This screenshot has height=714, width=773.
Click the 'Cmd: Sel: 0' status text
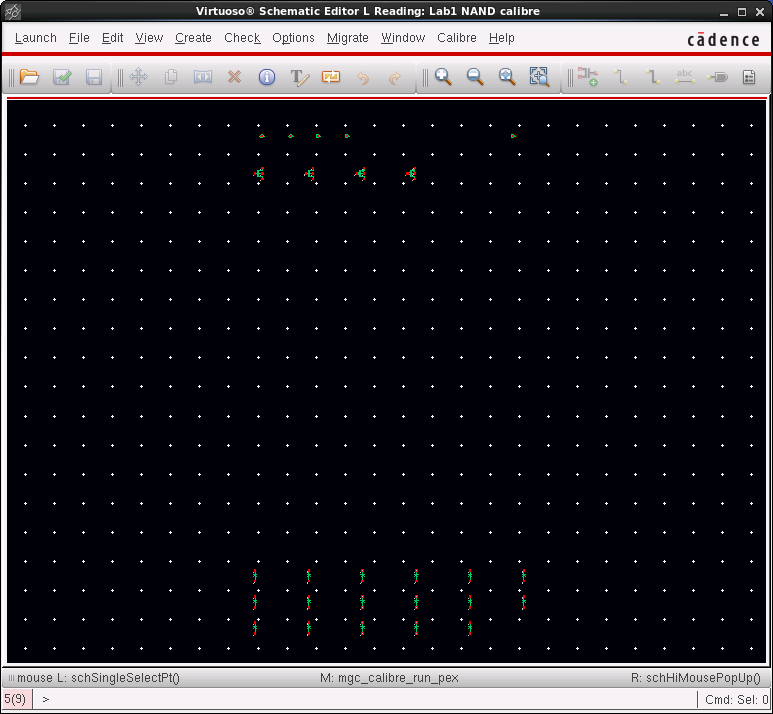click(x=737, y=700)
